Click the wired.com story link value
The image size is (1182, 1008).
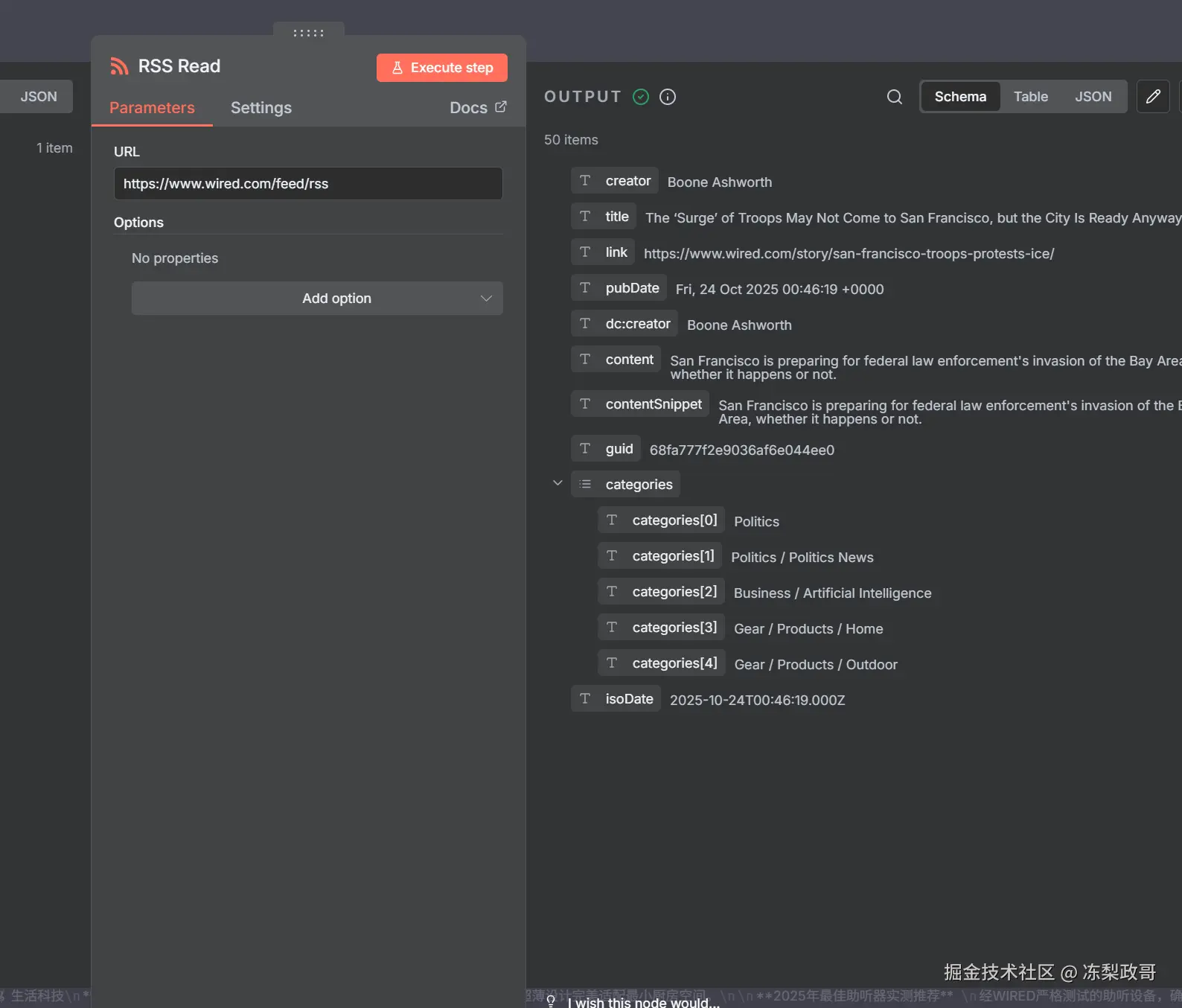(x=849, y=254)
